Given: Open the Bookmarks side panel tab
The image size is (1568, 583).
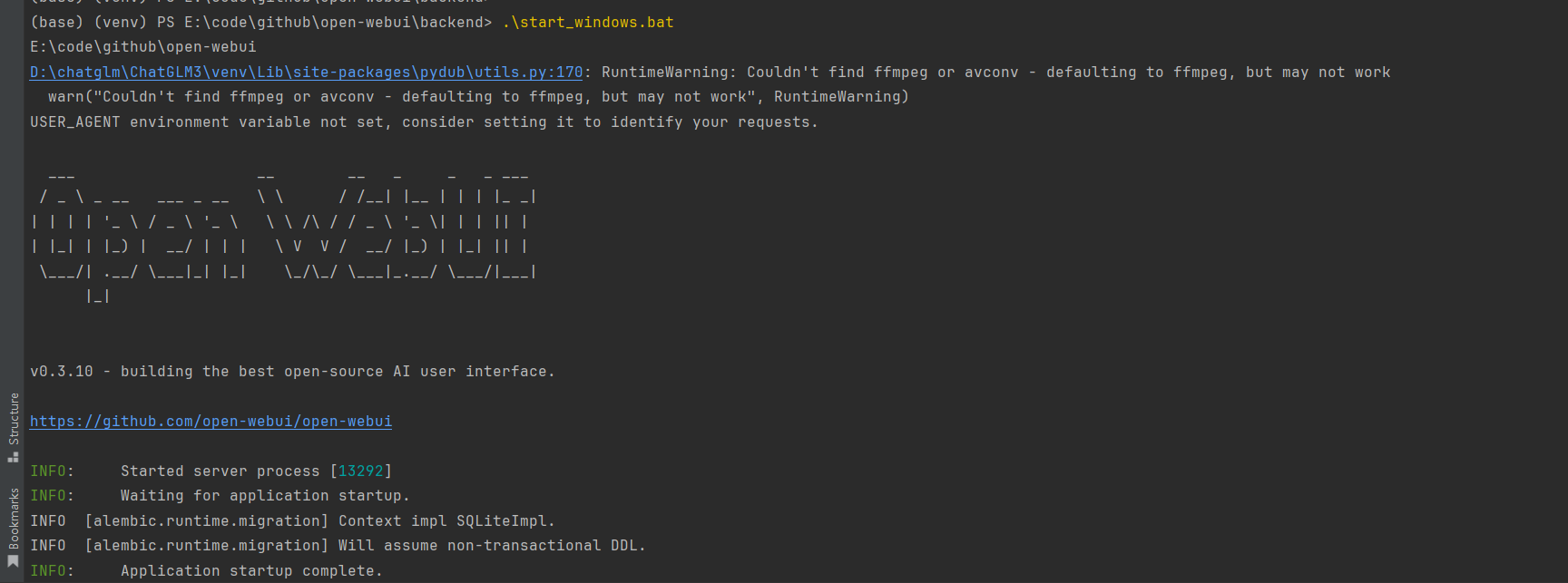Looking at the screenshot, I should click(14, 519).
